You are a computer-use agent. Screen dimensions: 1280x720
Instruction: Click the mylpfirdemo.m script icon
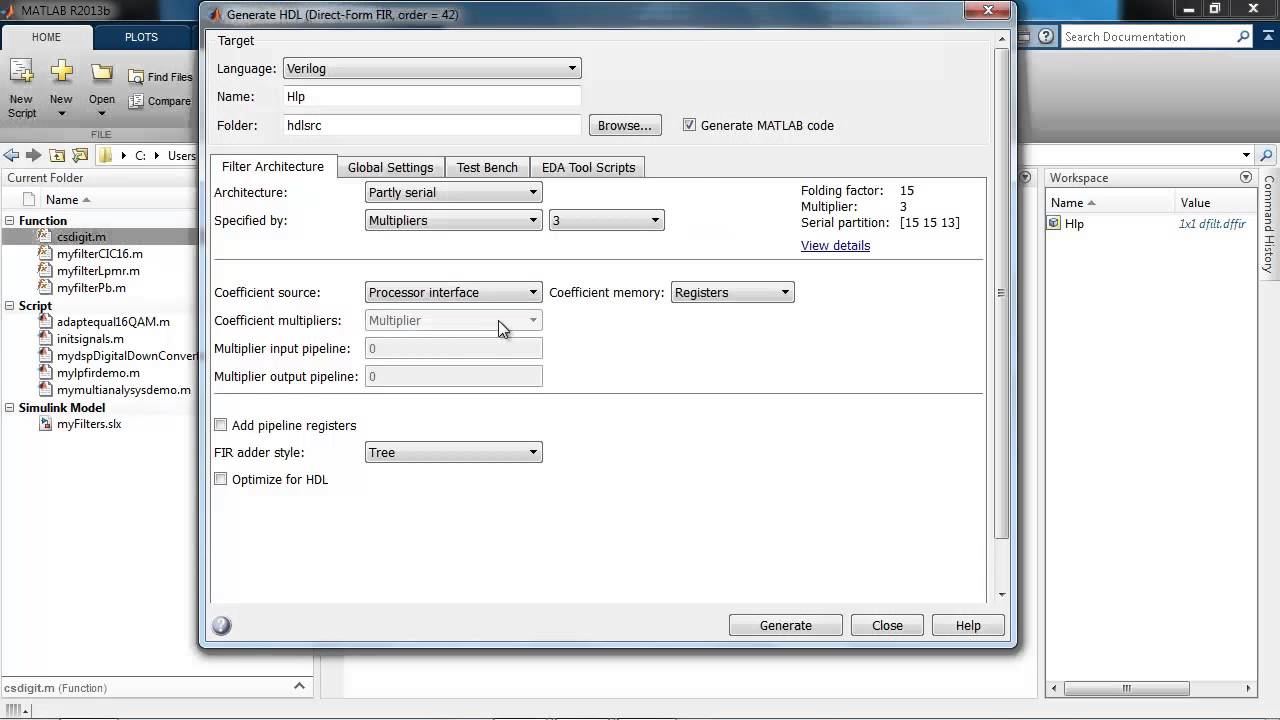(45, 373)
